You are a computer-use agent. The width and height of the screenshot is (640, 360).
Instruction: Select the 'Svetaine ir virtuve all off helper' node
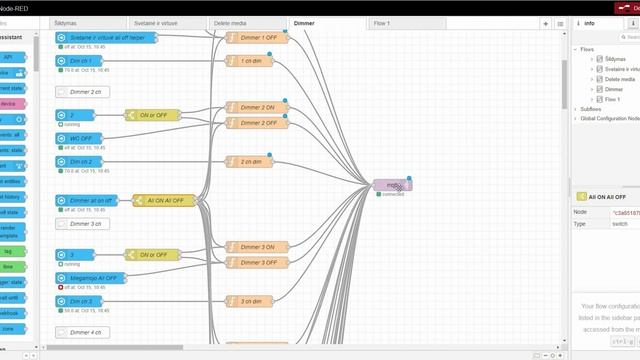(x=107, y=38)
